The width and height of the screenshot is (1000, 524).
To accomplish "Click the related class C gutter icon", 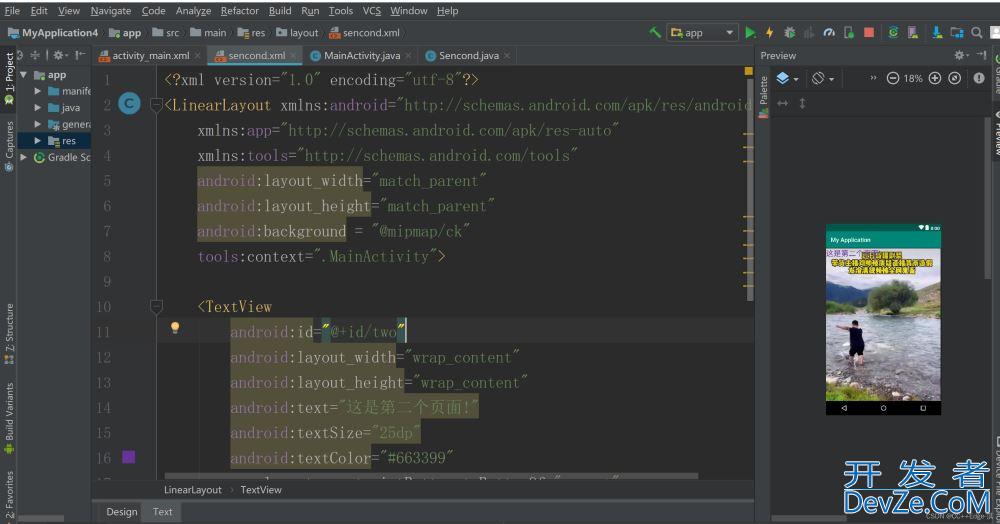I will coord(129,103).
